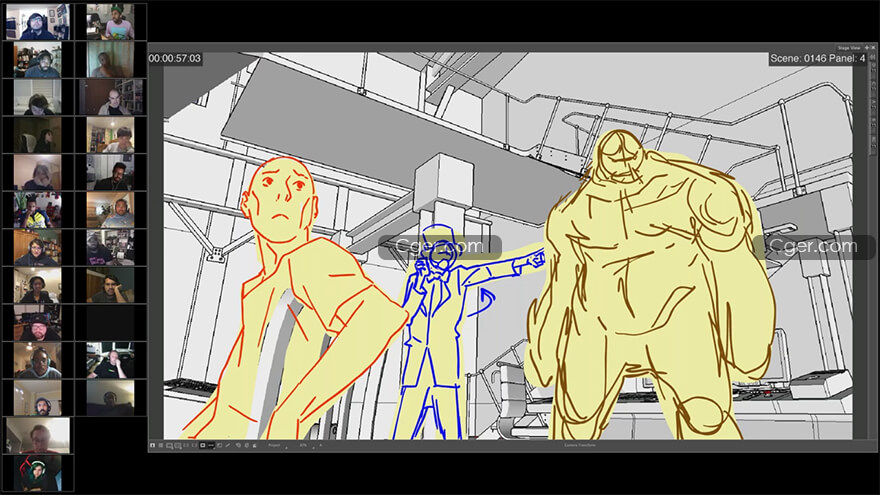Click the Camera Transform label in status bar
The image size is (880, 495).
tap(580, 446)
